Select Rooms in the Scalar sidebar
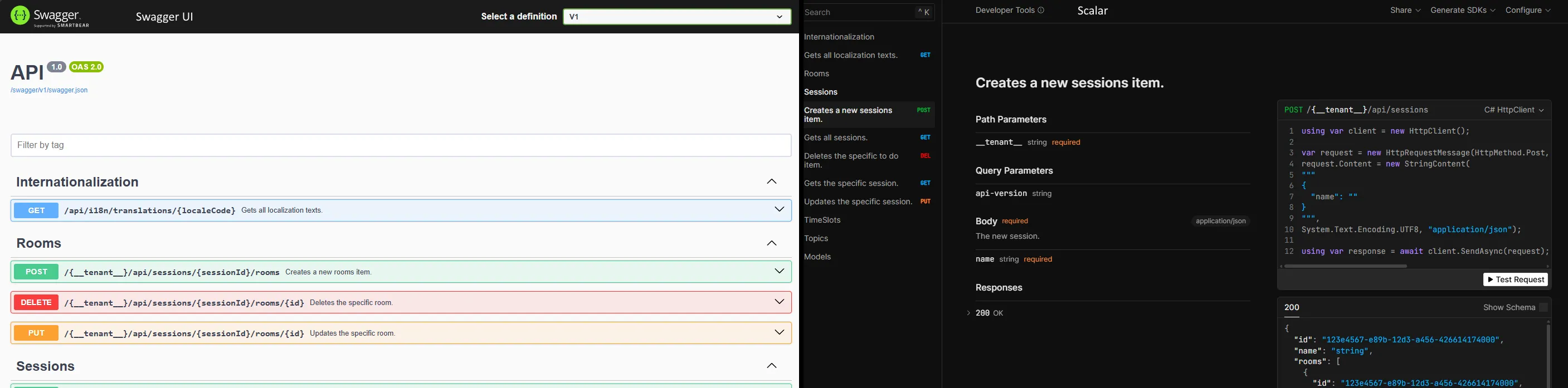The width and height of the screenshot is (1568, 388). pos(816,73)
